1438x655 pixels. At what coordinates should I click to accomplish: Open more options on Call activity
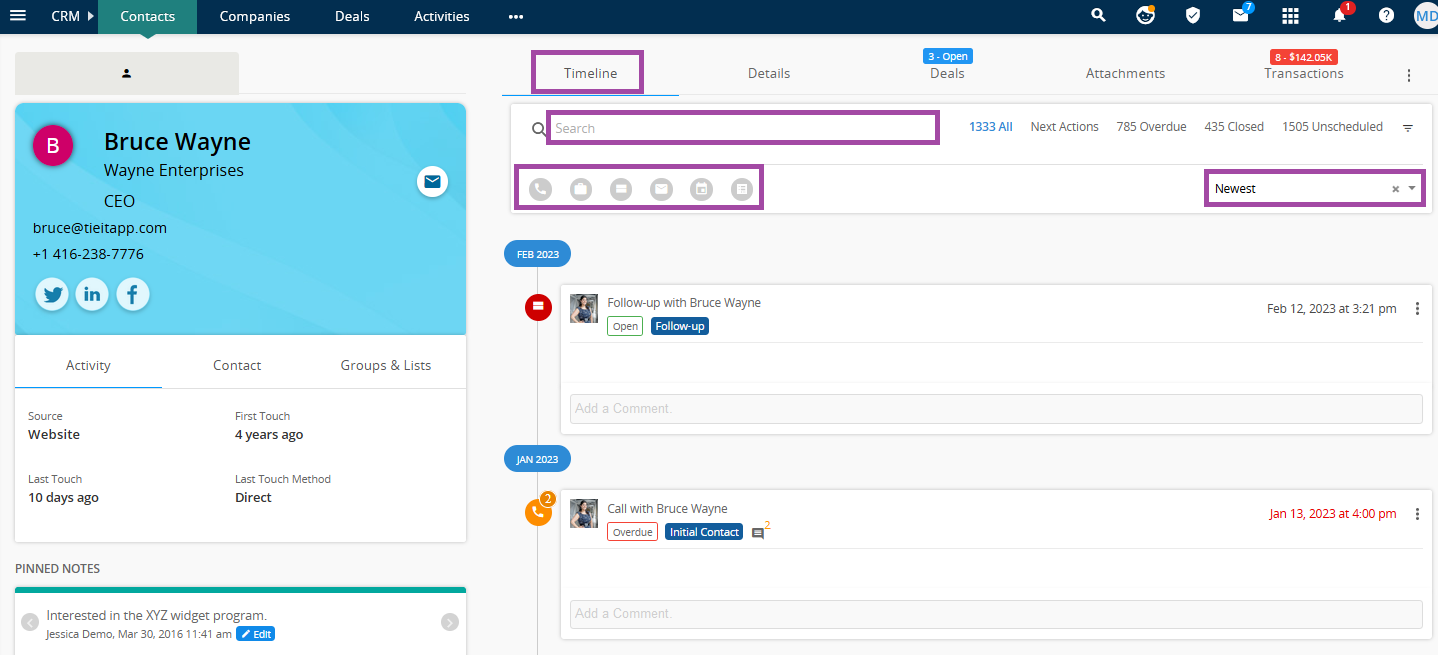pyautogui.click(x=1417, y=514)
